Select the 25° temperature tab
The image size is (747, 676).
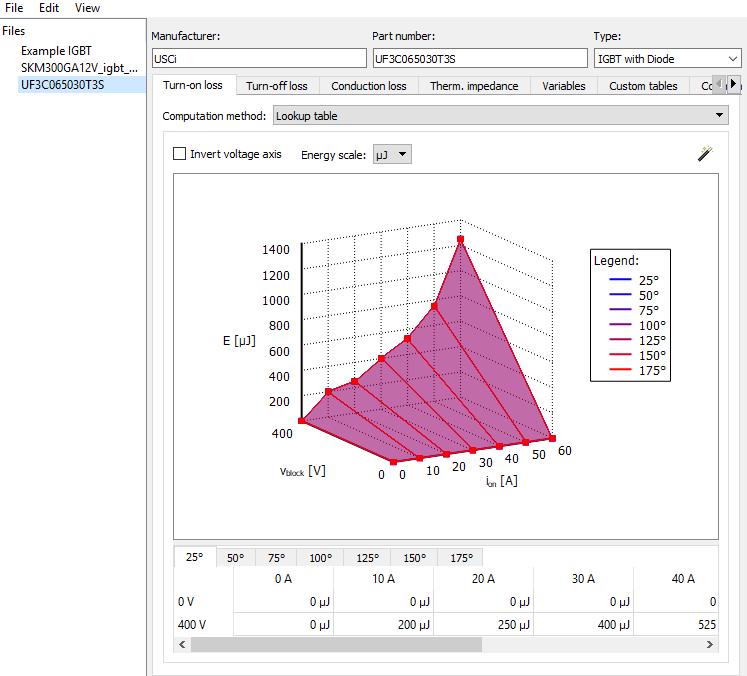(194, 557)
